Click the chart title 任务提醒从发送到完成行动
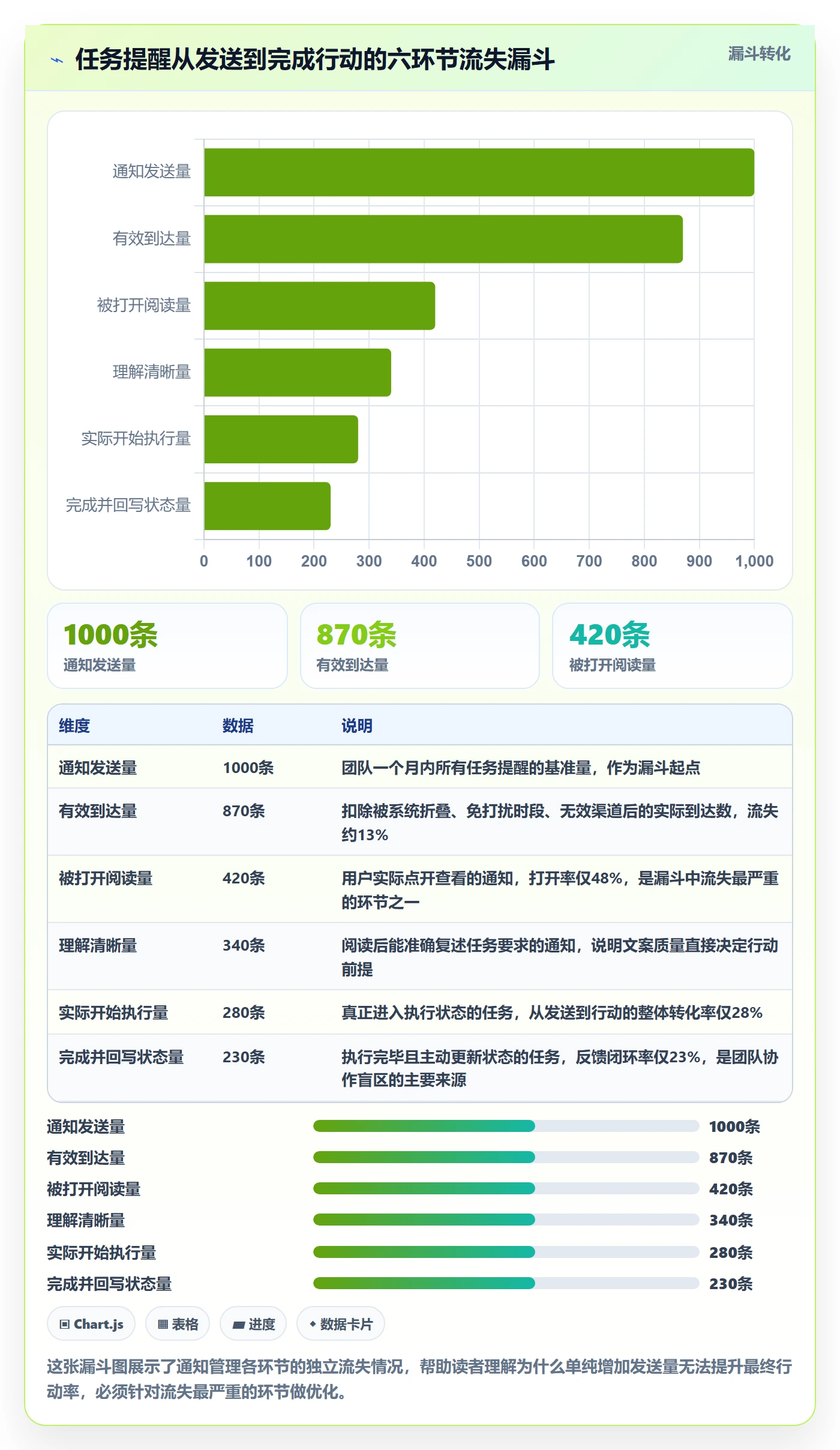The image size is (840, 1450). coord(314,60)
